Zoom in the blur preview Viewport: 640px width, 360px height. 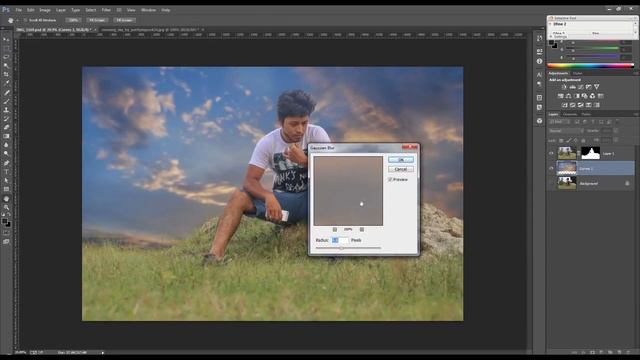tap(362, 229)
